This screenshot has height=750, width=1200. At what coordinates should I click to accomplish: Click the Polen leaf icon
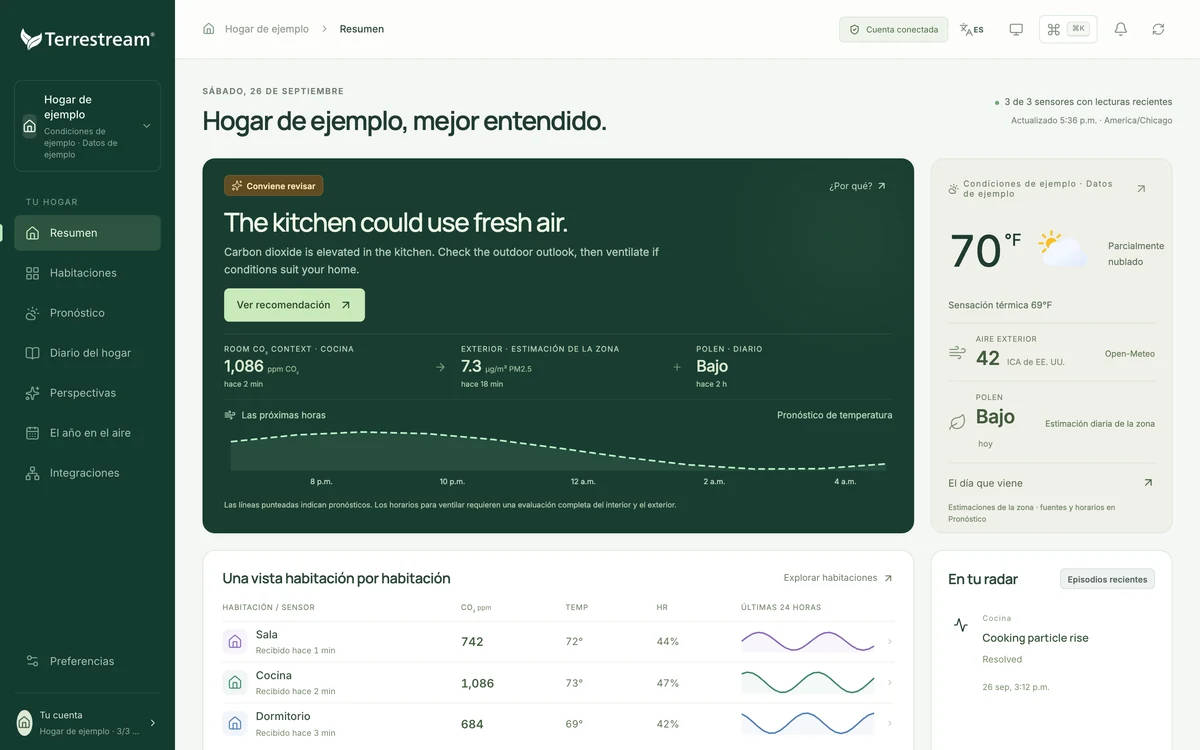[957, 423]
